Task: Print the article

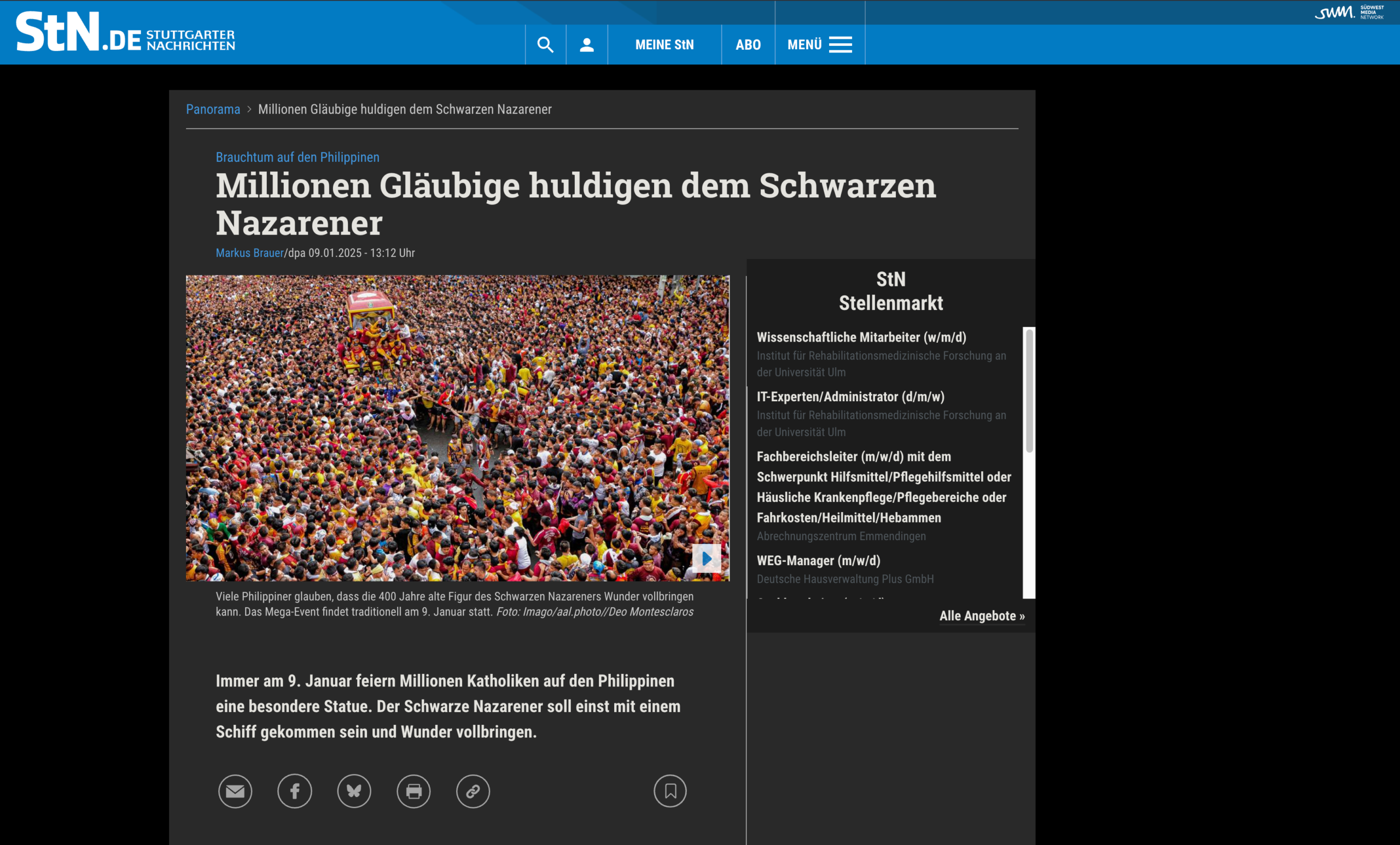Action: click(x=413, y=791)
